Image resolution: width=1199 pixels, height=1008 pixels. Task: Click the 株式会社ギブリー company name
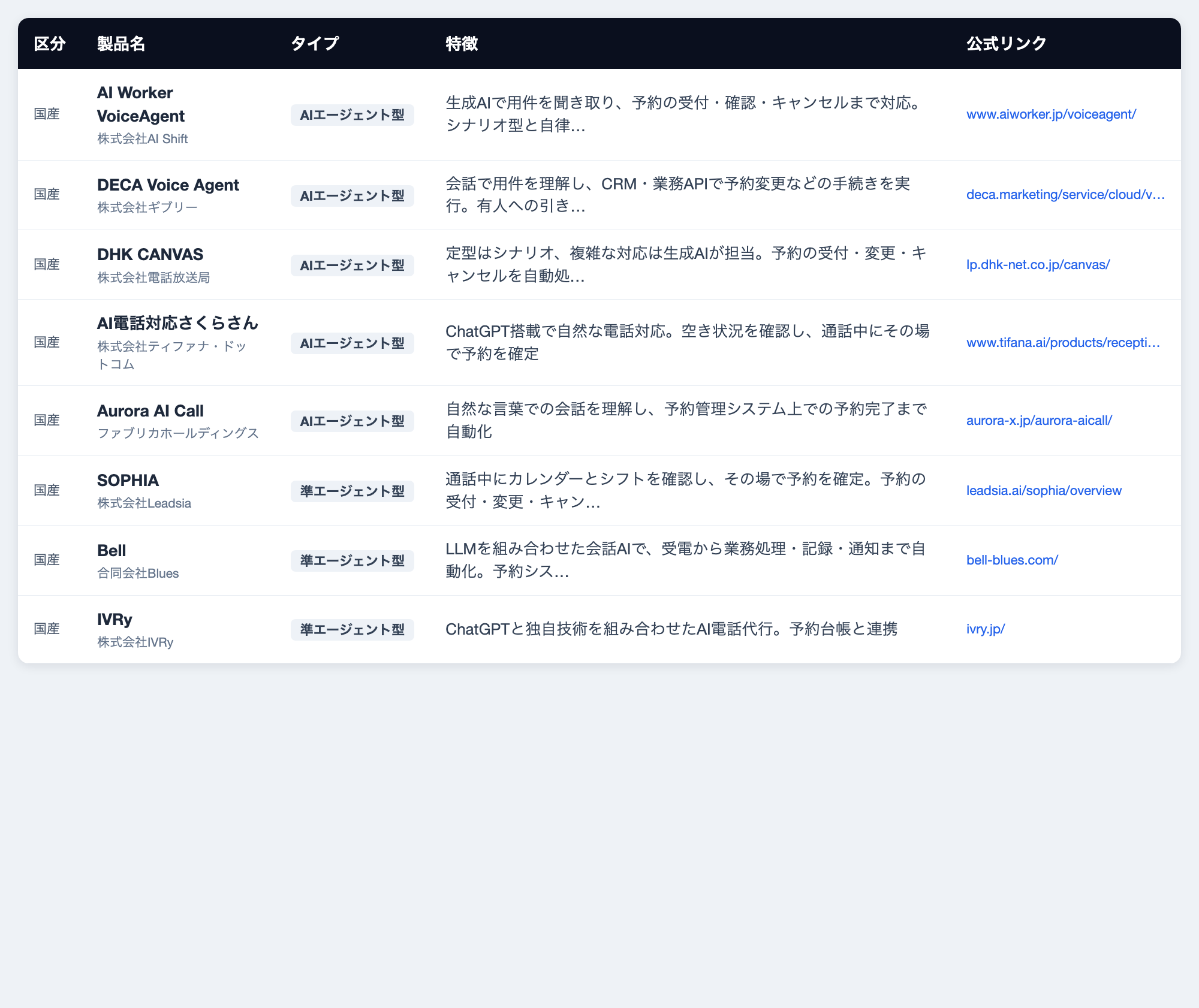(x=147, y=207)
